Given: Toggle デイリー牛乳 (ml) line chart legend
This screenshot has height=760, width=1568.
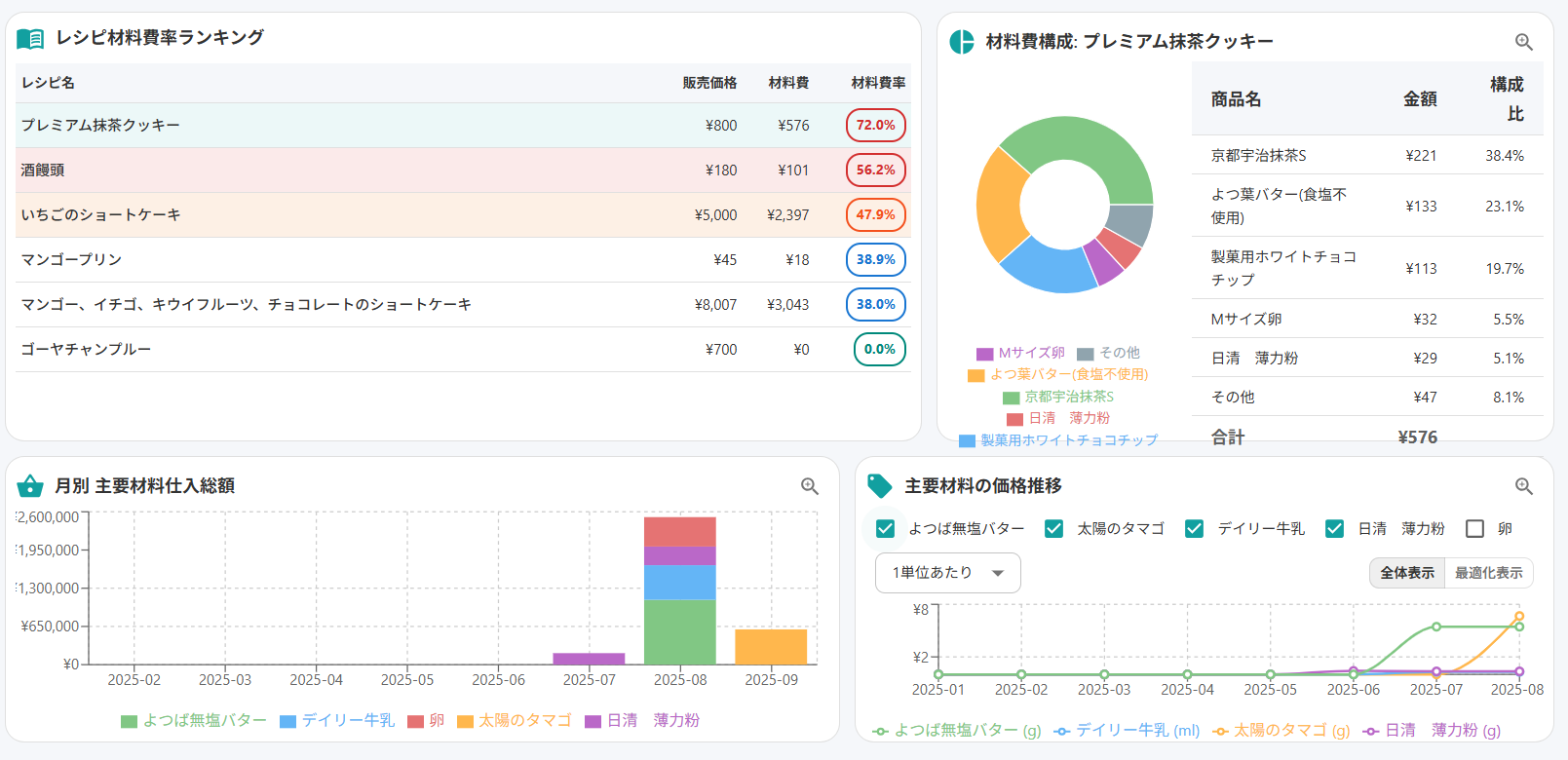Looking at the screenshot, I should point(1128,730).
